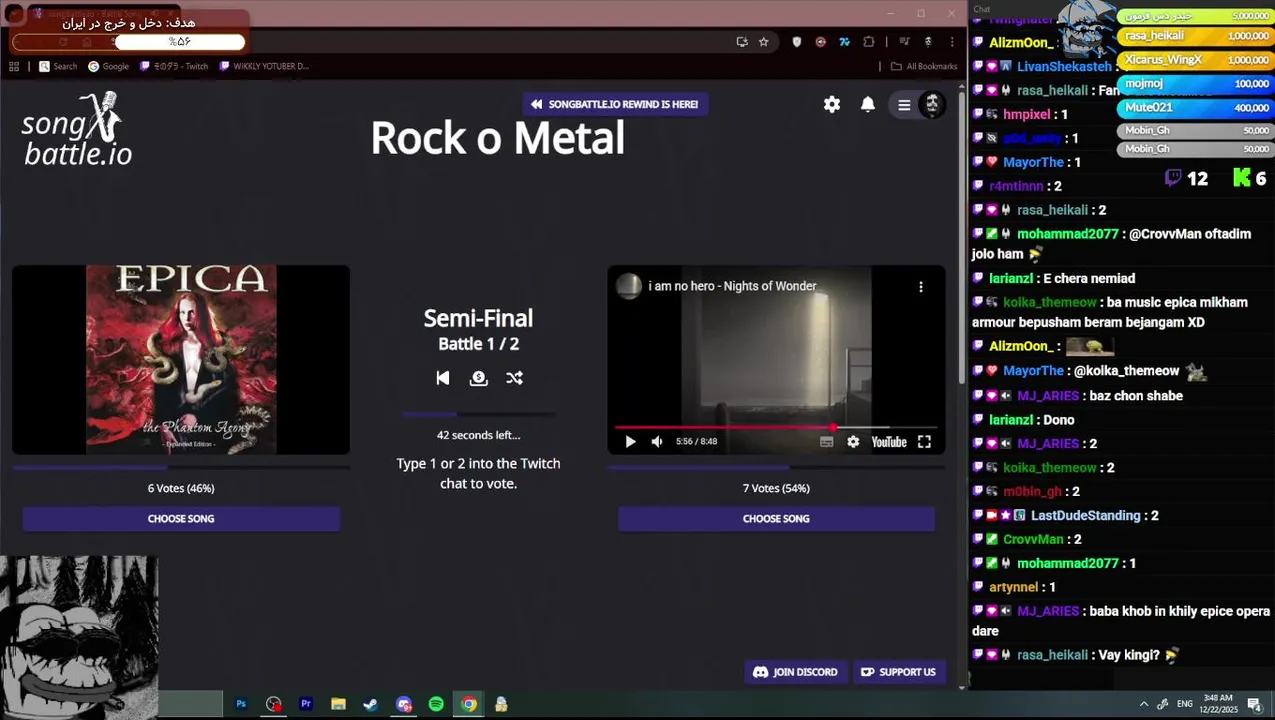
Task: Open Steam from the taskbar
Action: coord(370,704)
